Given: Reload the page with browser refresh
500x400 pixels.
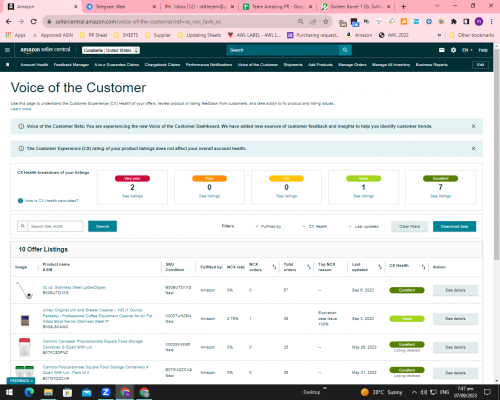Looking at the screenshot, I should (x=33, y=22).
